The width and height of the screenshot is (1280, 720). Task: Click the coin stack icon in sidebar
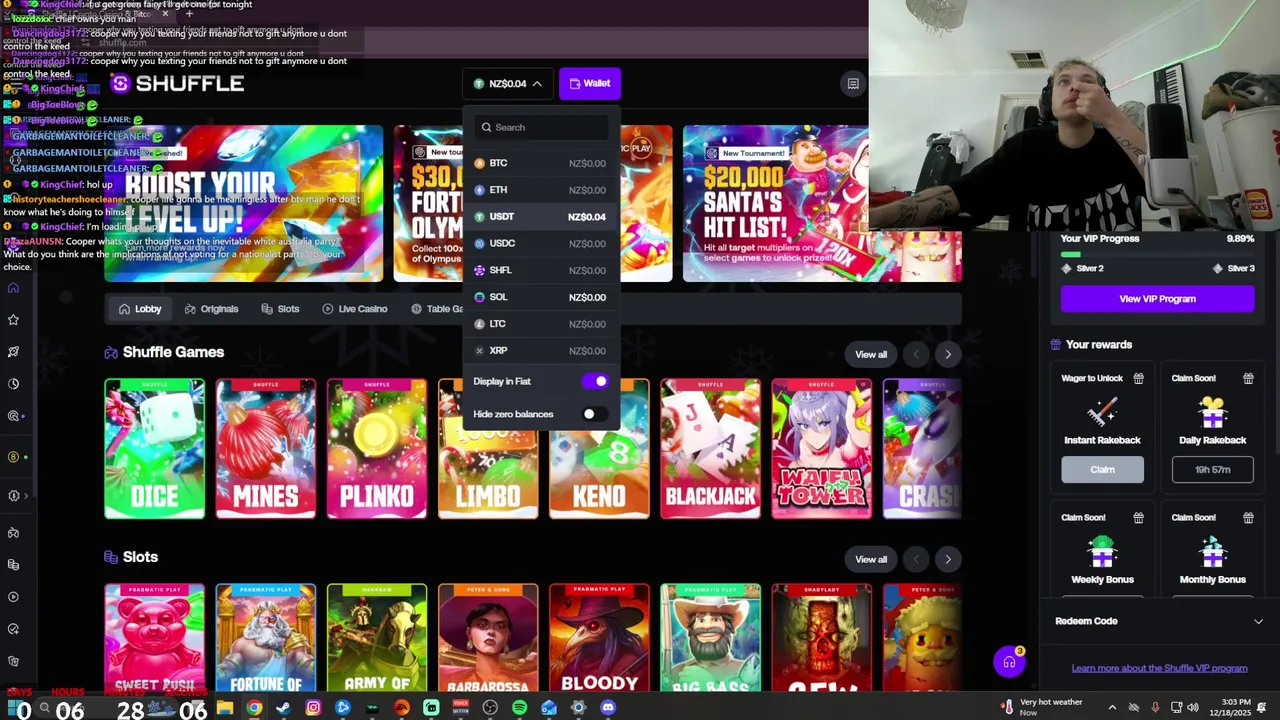pyautogui.click(x=13, y=565)
